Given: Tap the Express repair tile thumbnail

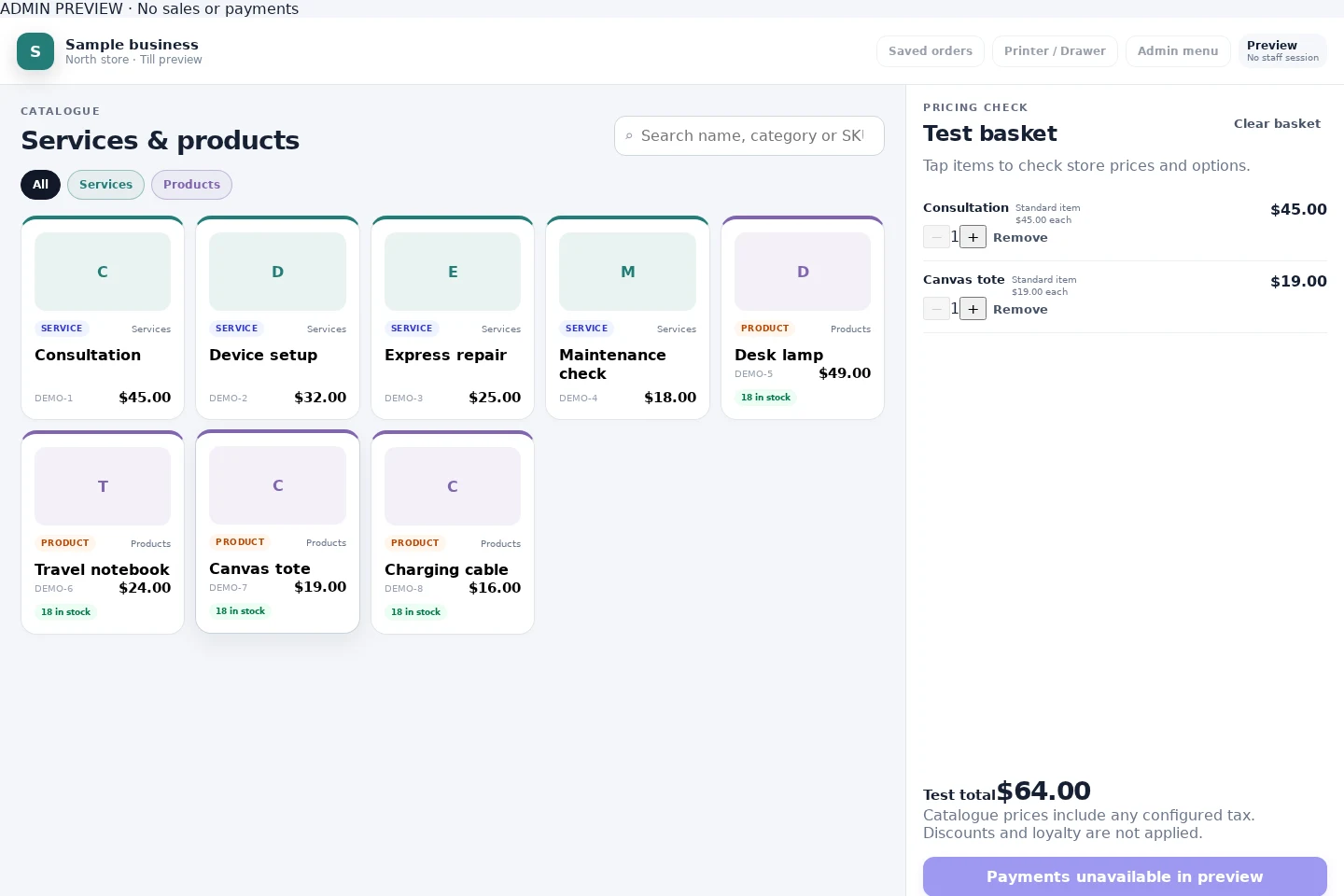Looking at the screenshot, I should (x=453, y=272).
